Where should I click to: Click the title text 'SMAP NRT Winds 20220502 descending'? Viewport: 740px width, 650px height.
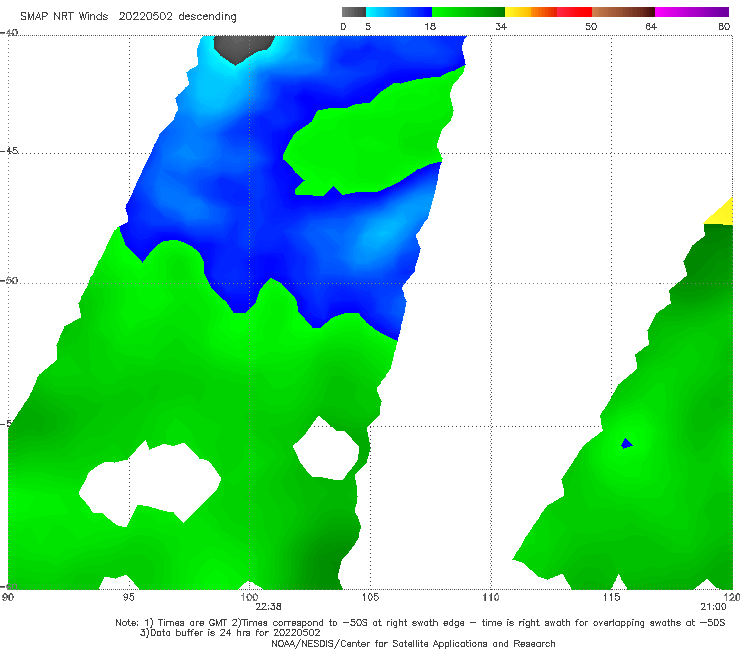point(128,17)
